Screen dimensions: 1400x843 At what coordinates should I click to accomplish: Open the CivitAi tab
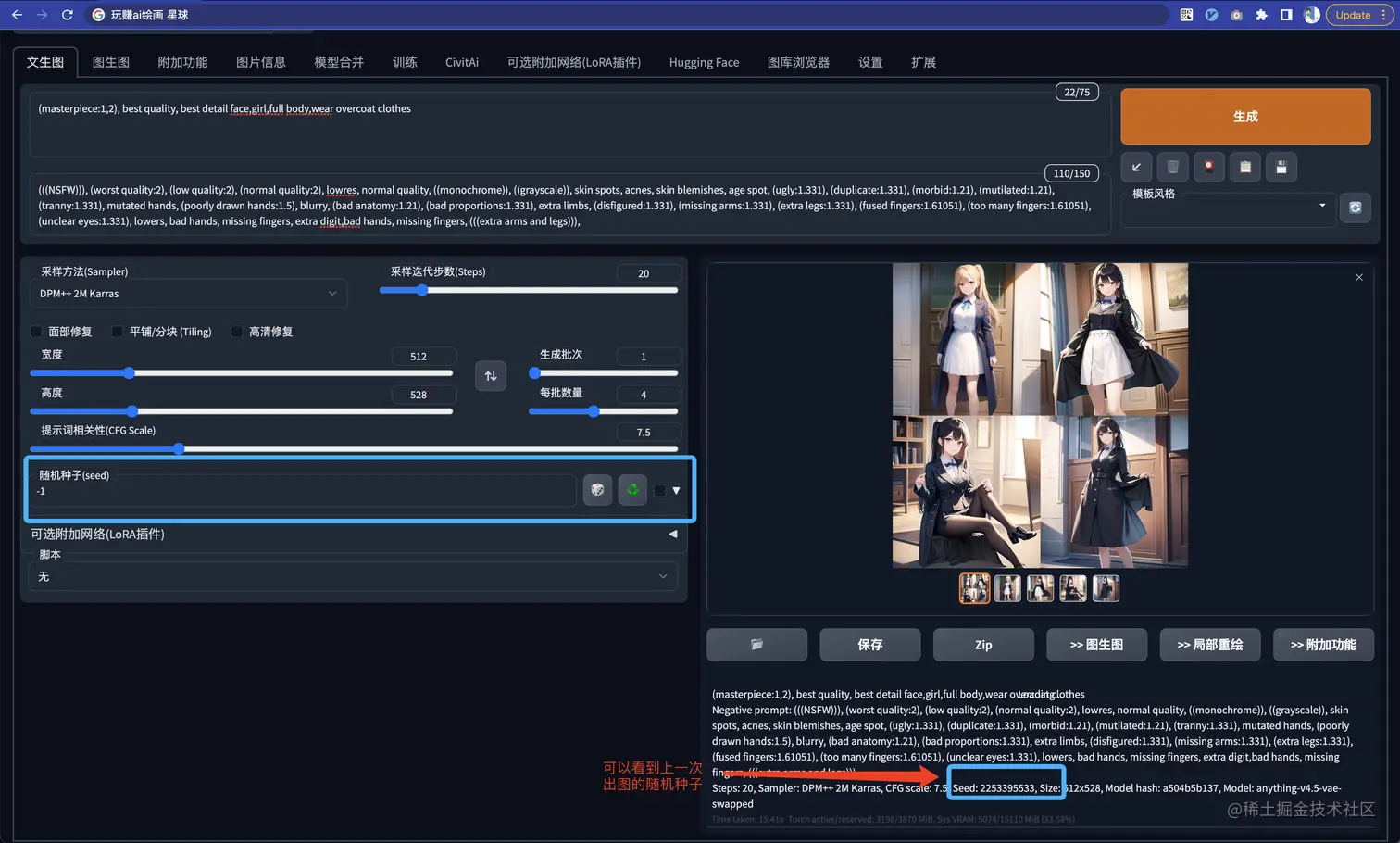pyautogui.click(x=462, y=62)
